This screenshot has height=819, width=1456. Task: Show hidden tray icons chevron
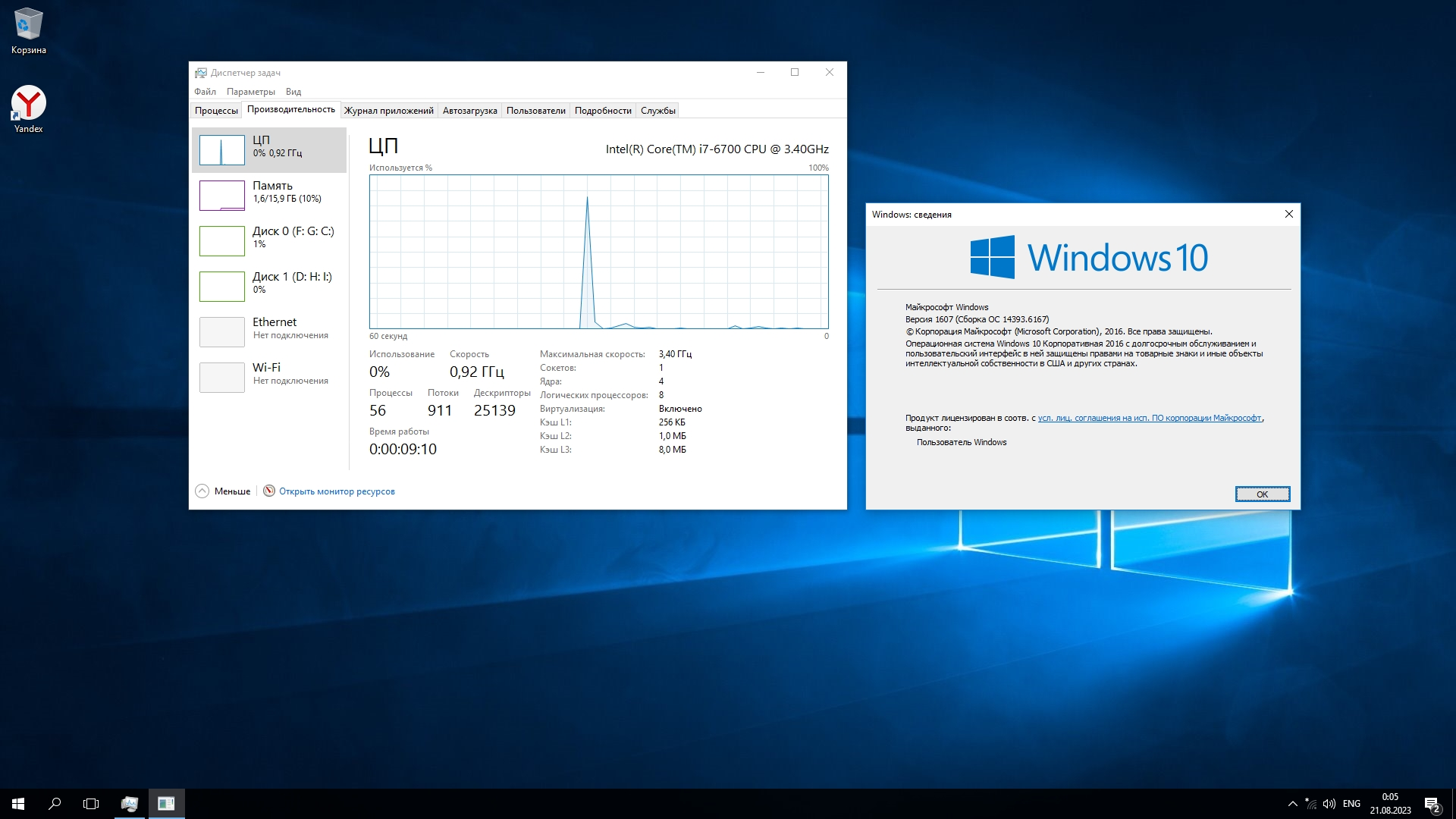[x=1292, y=804]
